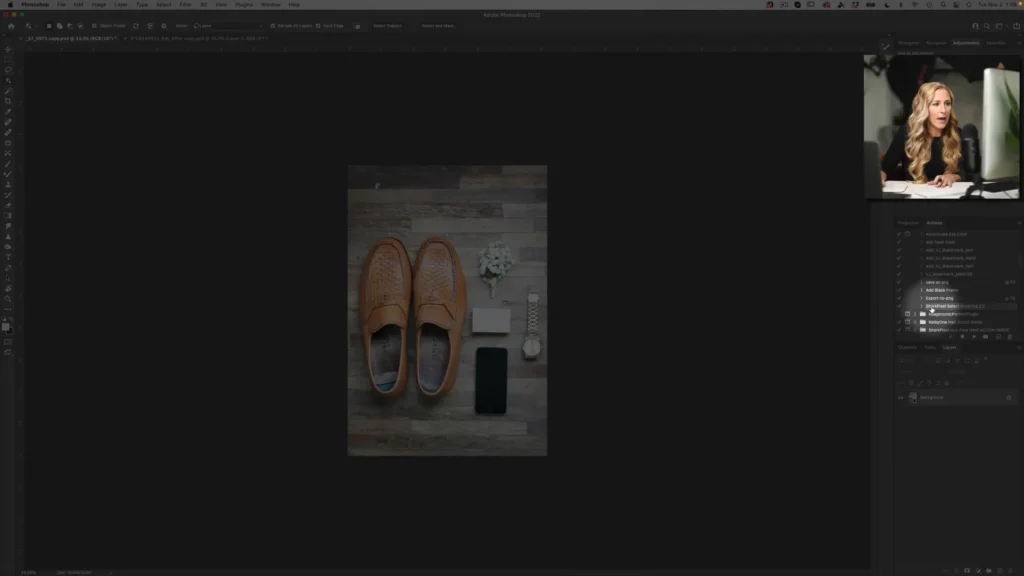Click the Select Subject button
1024x576 pixels.
click(x=387, y=26)
